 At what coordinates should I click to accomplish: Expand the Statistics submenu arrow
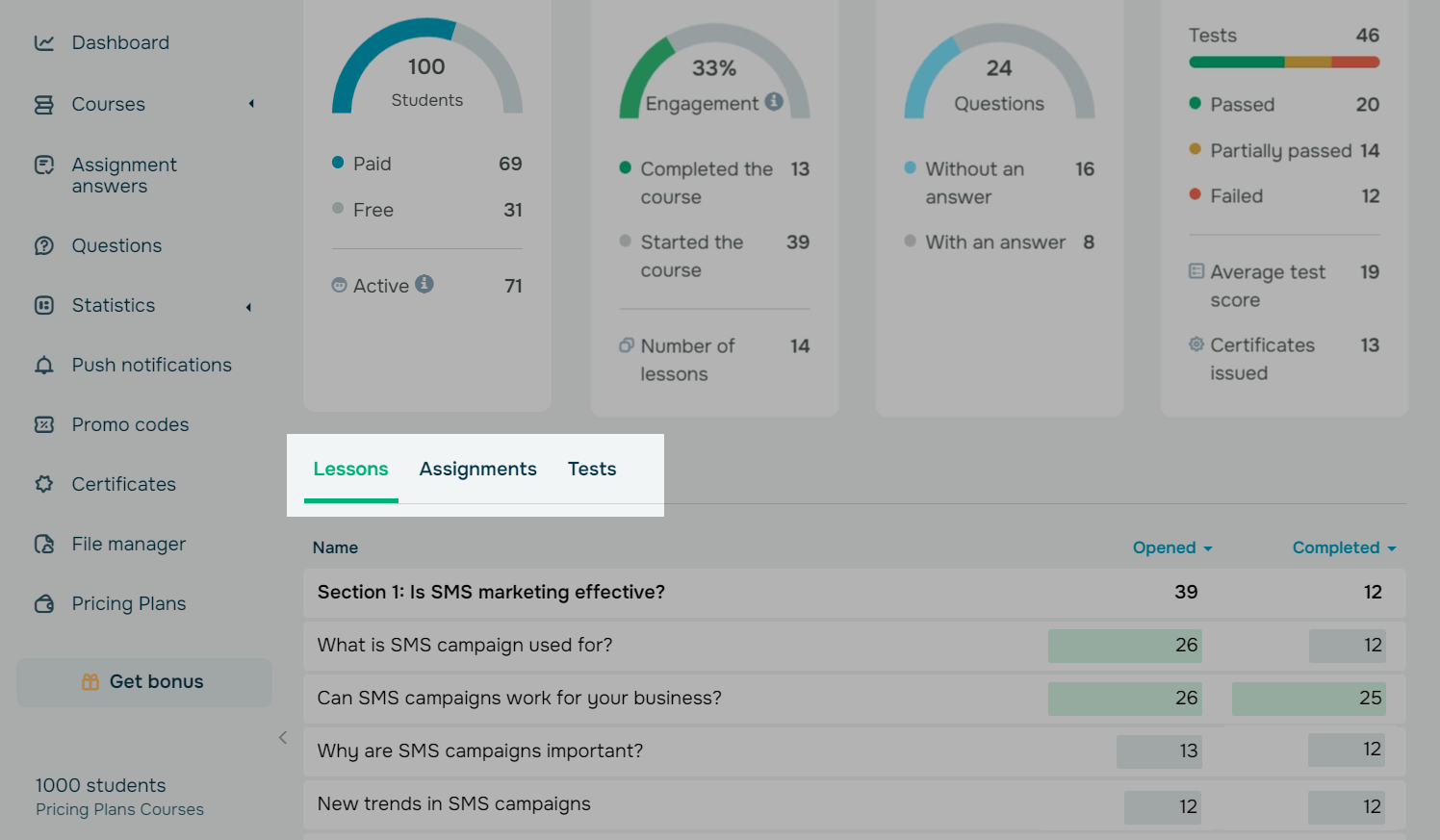[249, 307]
